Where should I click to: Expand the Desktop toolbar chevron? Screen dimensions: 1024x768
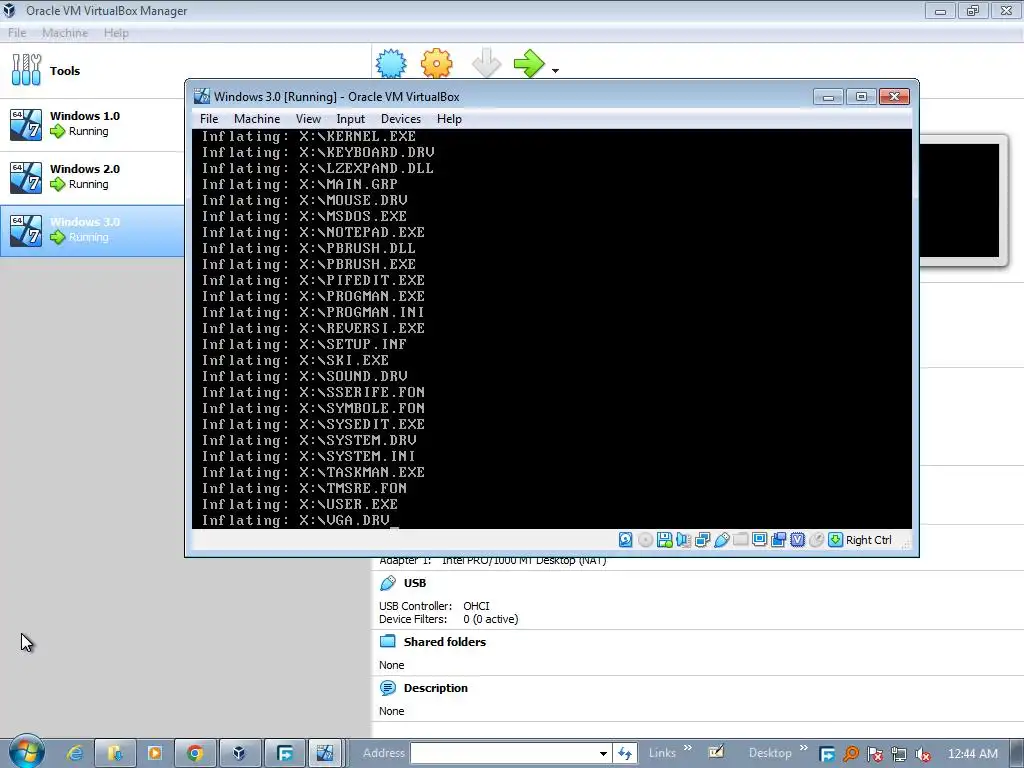click(x=803, y=748)
